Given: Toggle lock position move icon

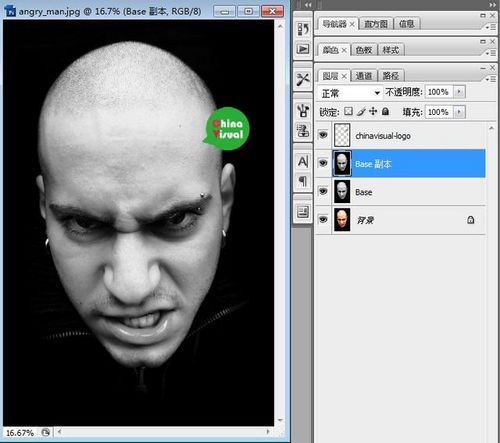Looking at the screenshot, I should pos(373,111).
